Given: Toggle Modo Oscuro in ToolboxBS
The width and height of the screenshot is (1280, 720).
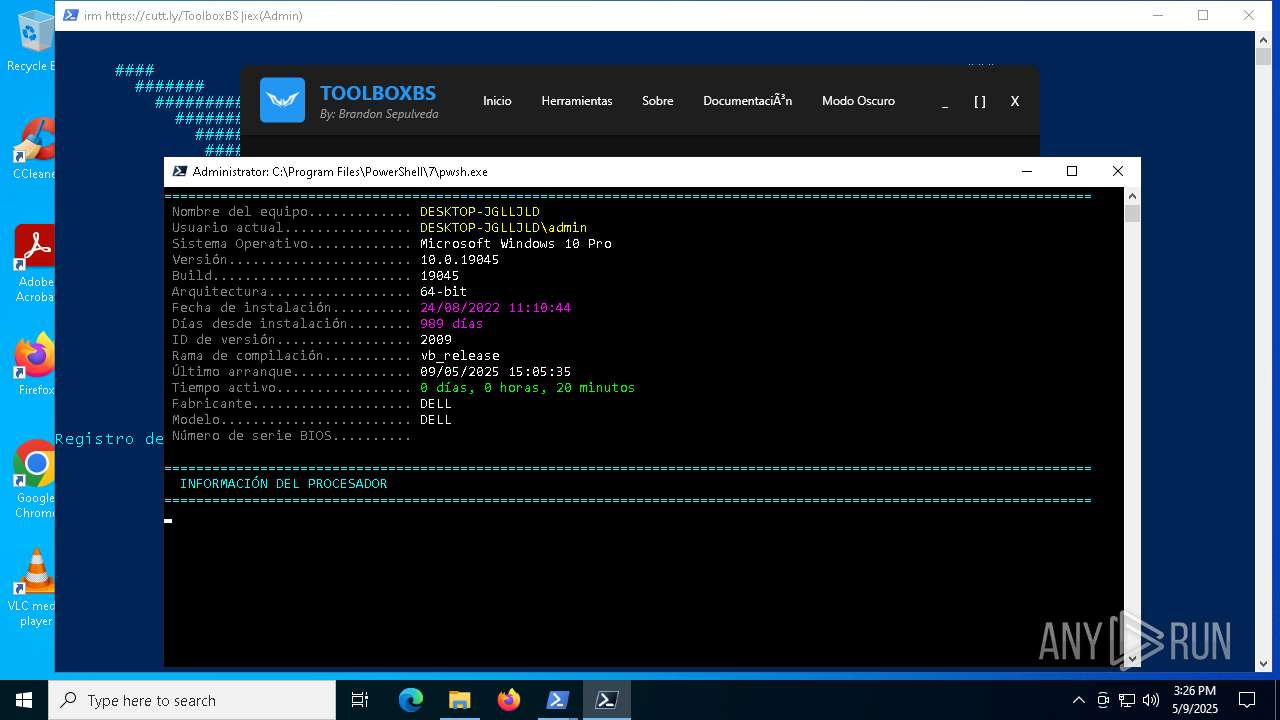Looking at the screenshot, I should point(858,101).
